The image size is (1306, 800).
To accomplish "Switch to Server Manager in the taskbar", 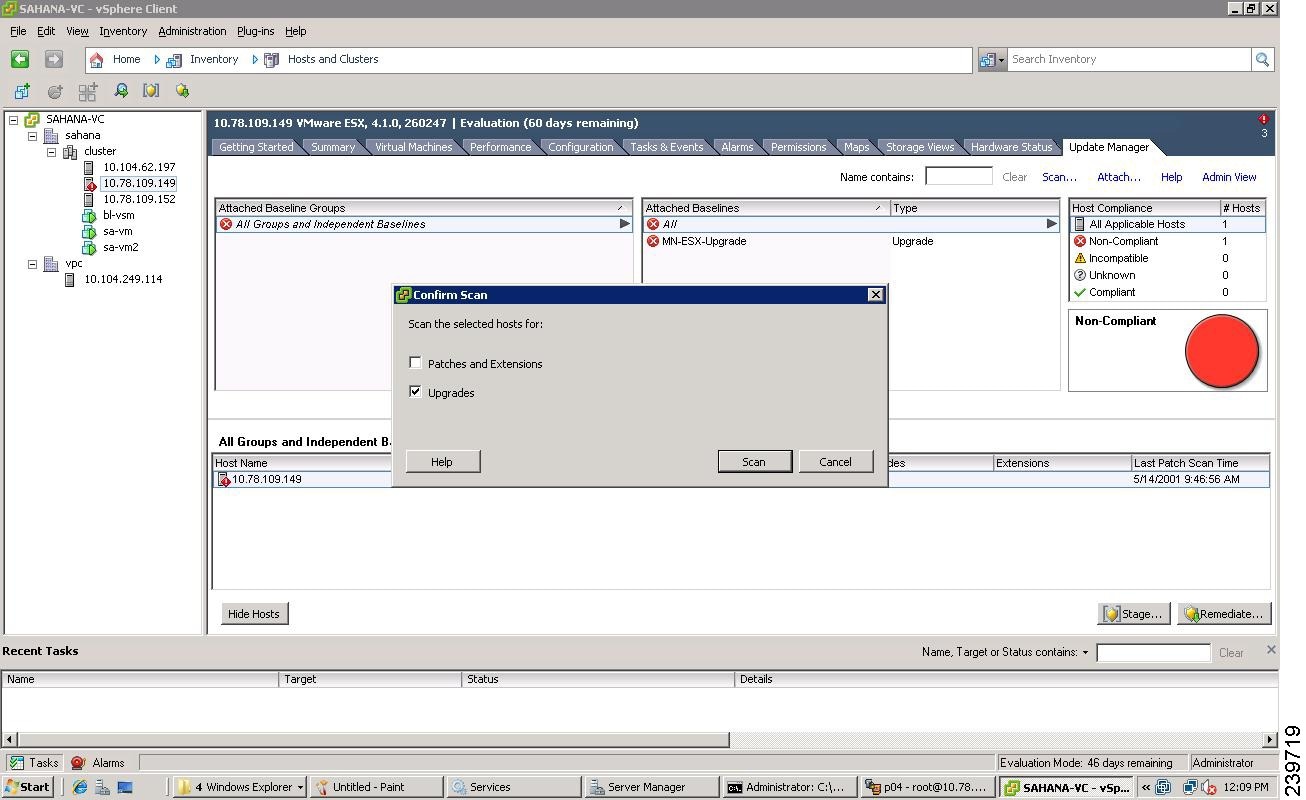I will click(651, 787).
